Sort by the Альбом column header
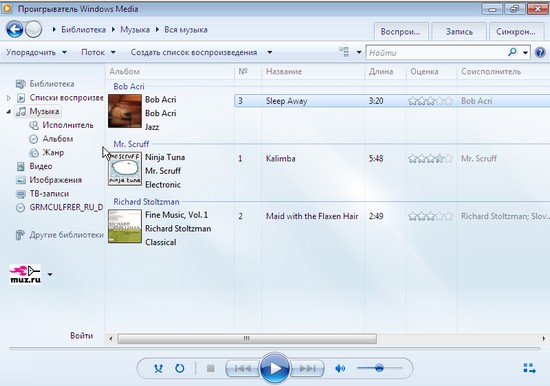The height and width of the screenshot is (386, 550). pyautogui.click(x=170, y=72)
